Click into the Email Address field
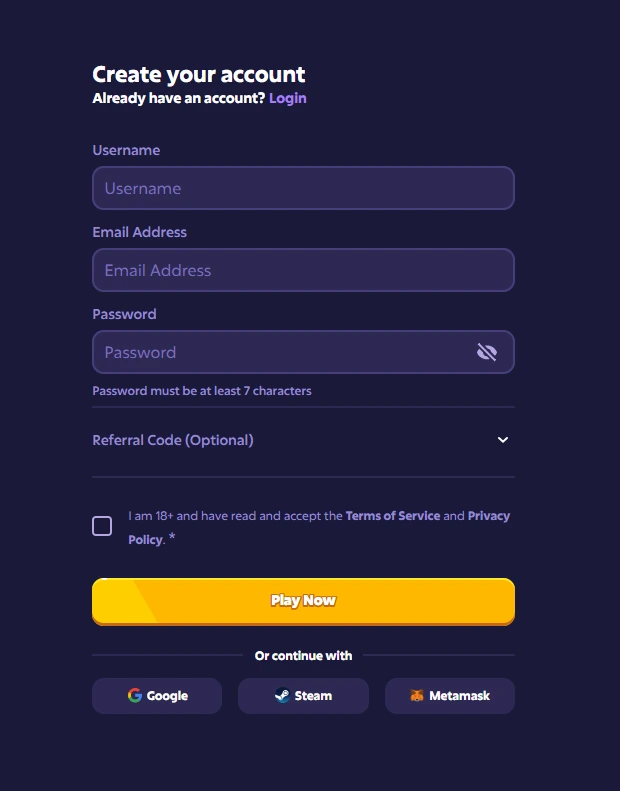 (x=303, y=270)
